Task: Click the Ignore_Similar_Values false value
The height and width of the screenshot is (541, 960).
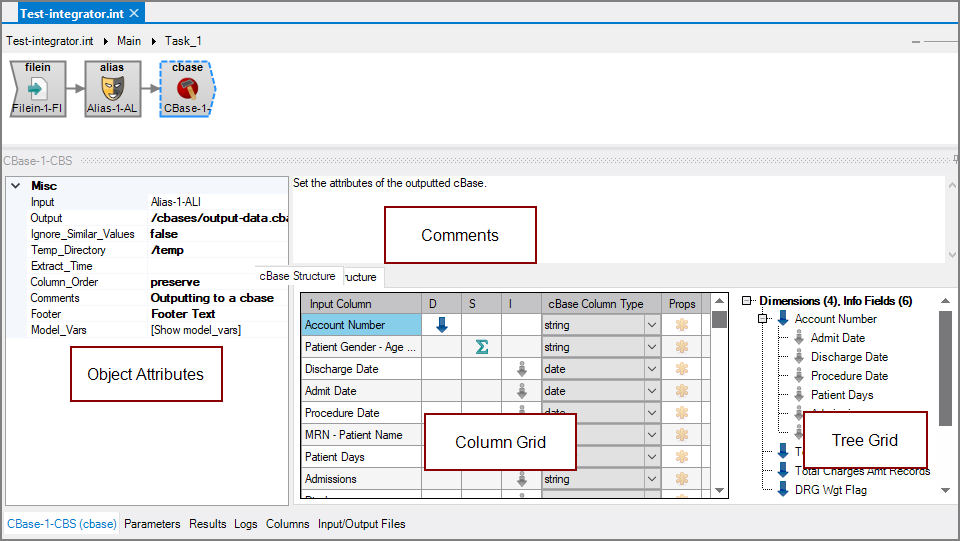Action: pyautogui.click(x=164, y=234)
